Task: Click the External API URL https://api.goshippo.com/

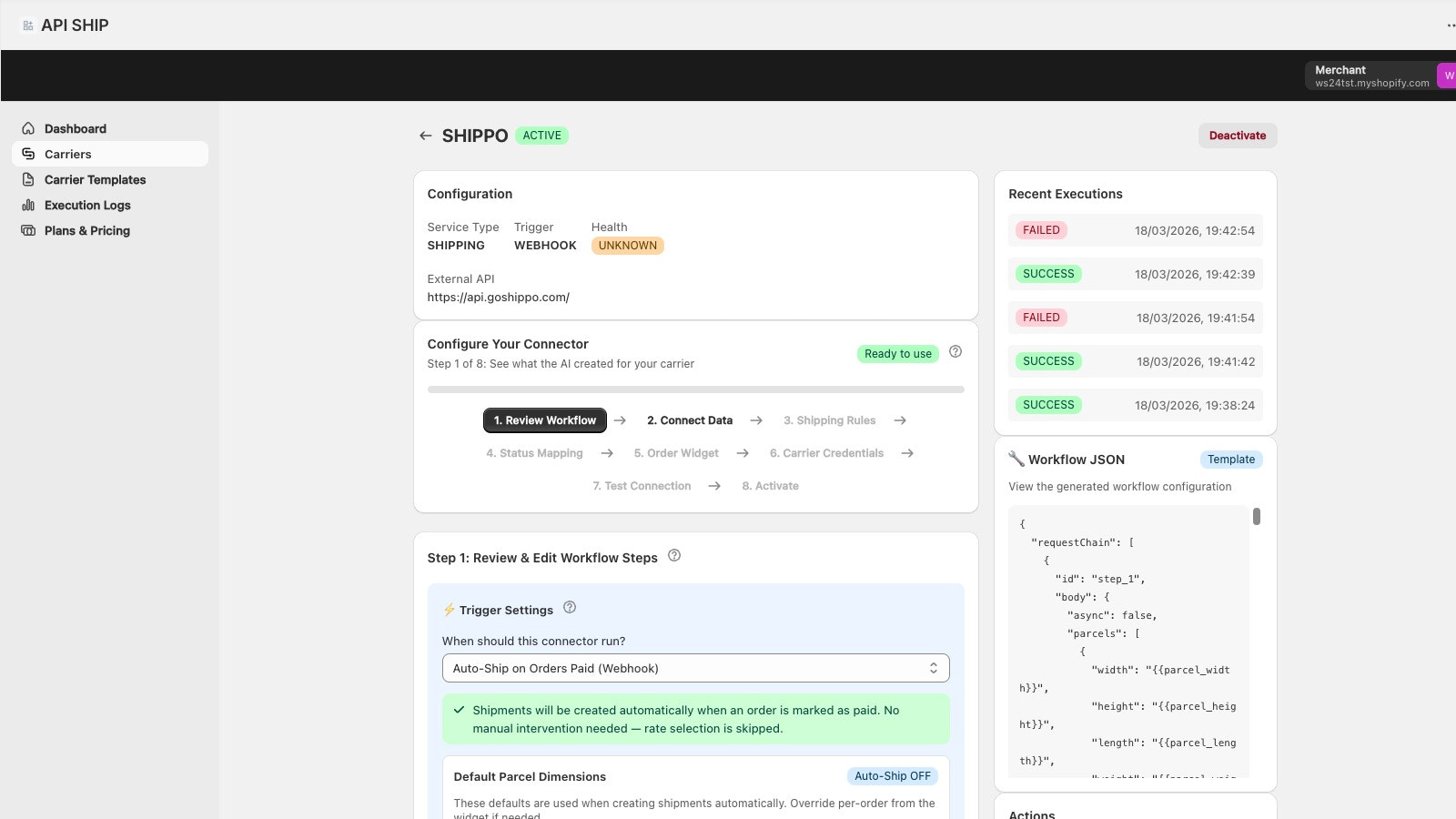Action: 499,298
